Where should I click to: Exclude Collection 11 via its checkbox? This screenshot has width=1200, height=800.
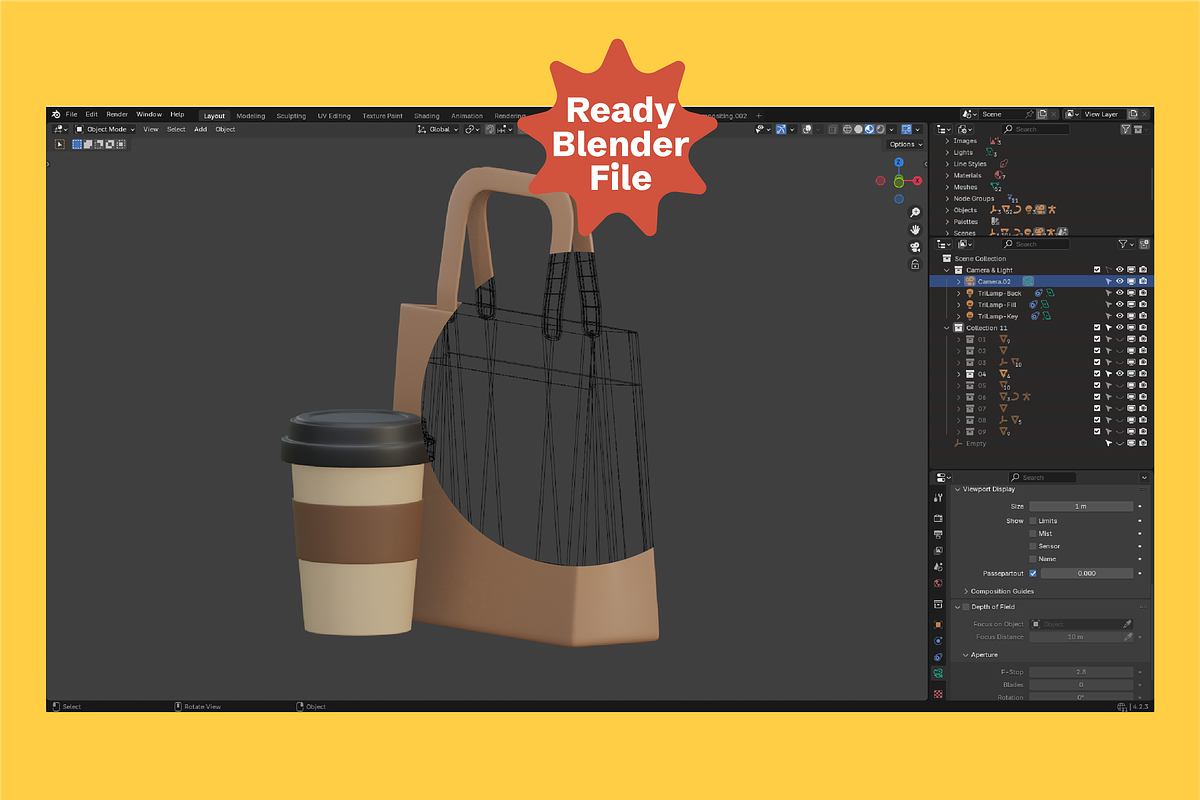click(x=1097, y=328)
